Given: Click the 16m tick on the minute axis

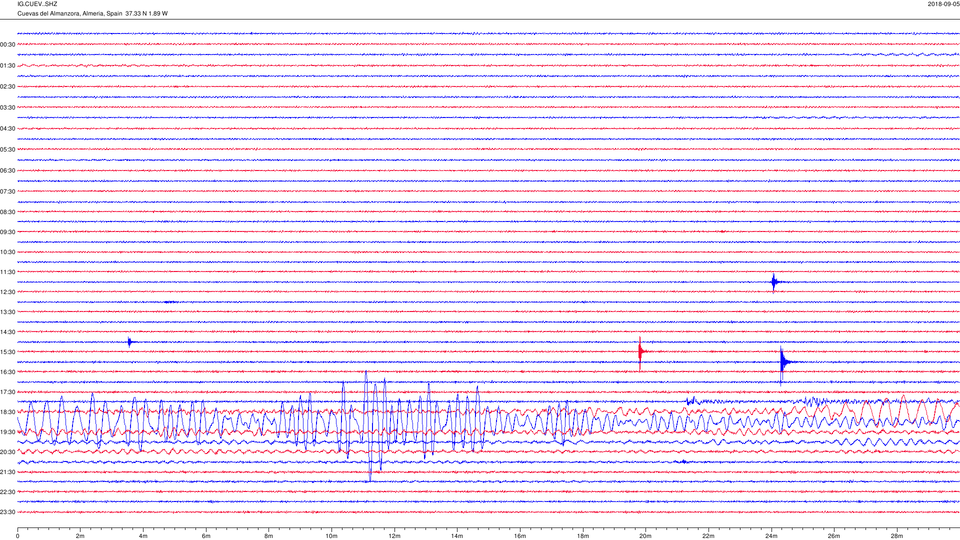Looking at the screenshot, I should click(x=520, y=536).
